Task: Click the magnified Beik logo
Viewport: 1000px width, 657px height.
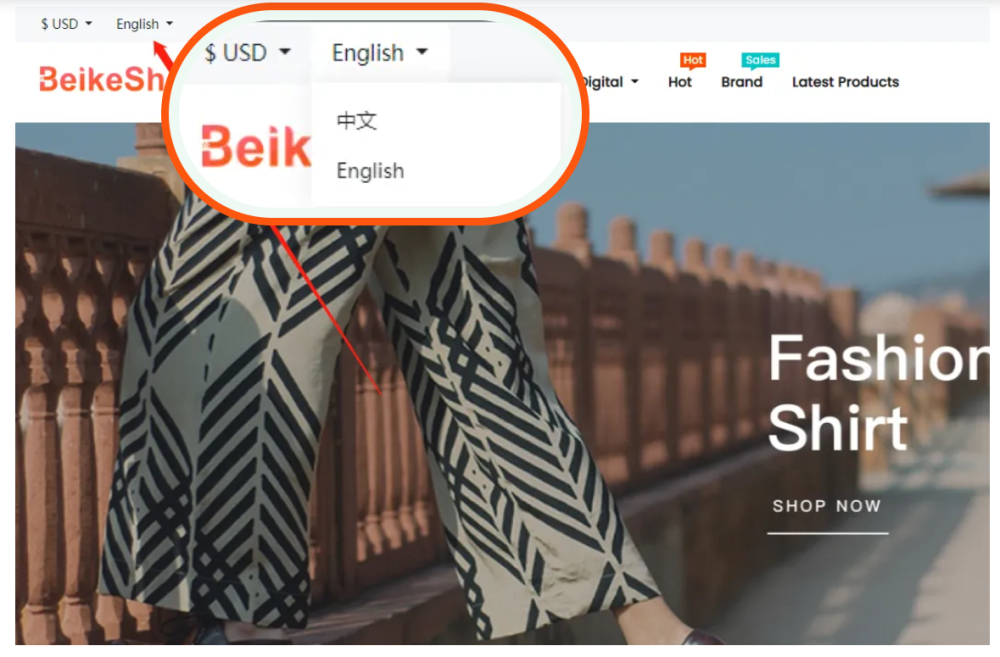Action: coord(256,147)
